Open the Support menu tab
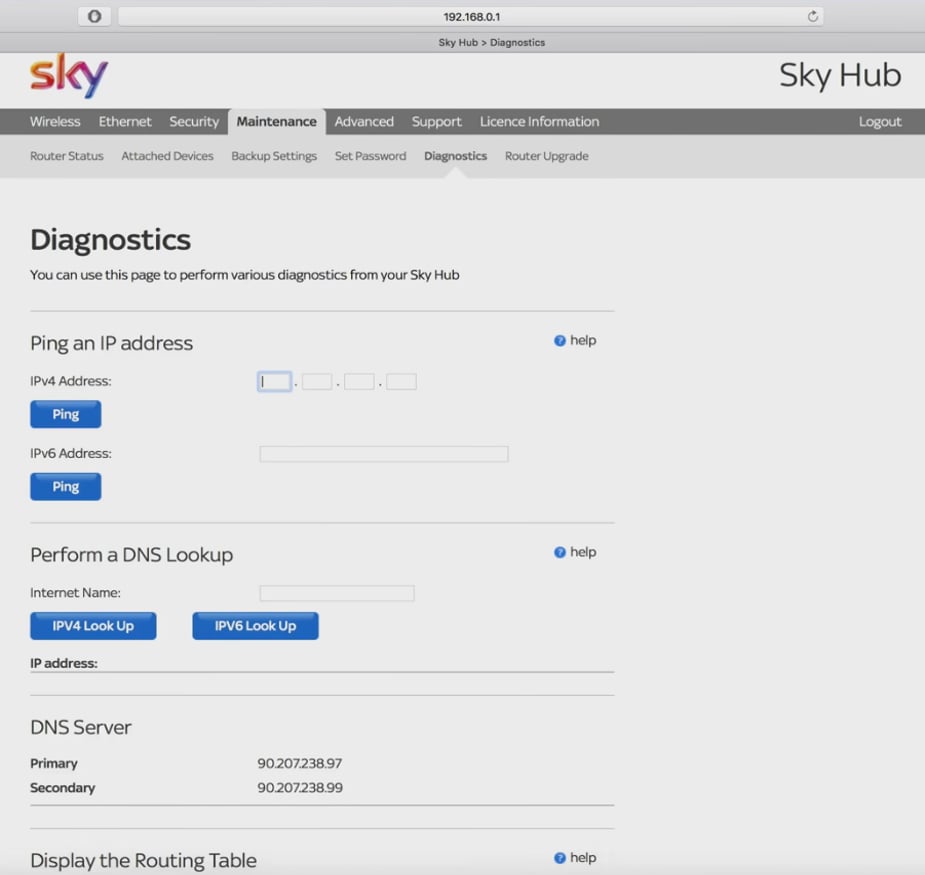Screen dimensions: 925x875 pos(437,122)
